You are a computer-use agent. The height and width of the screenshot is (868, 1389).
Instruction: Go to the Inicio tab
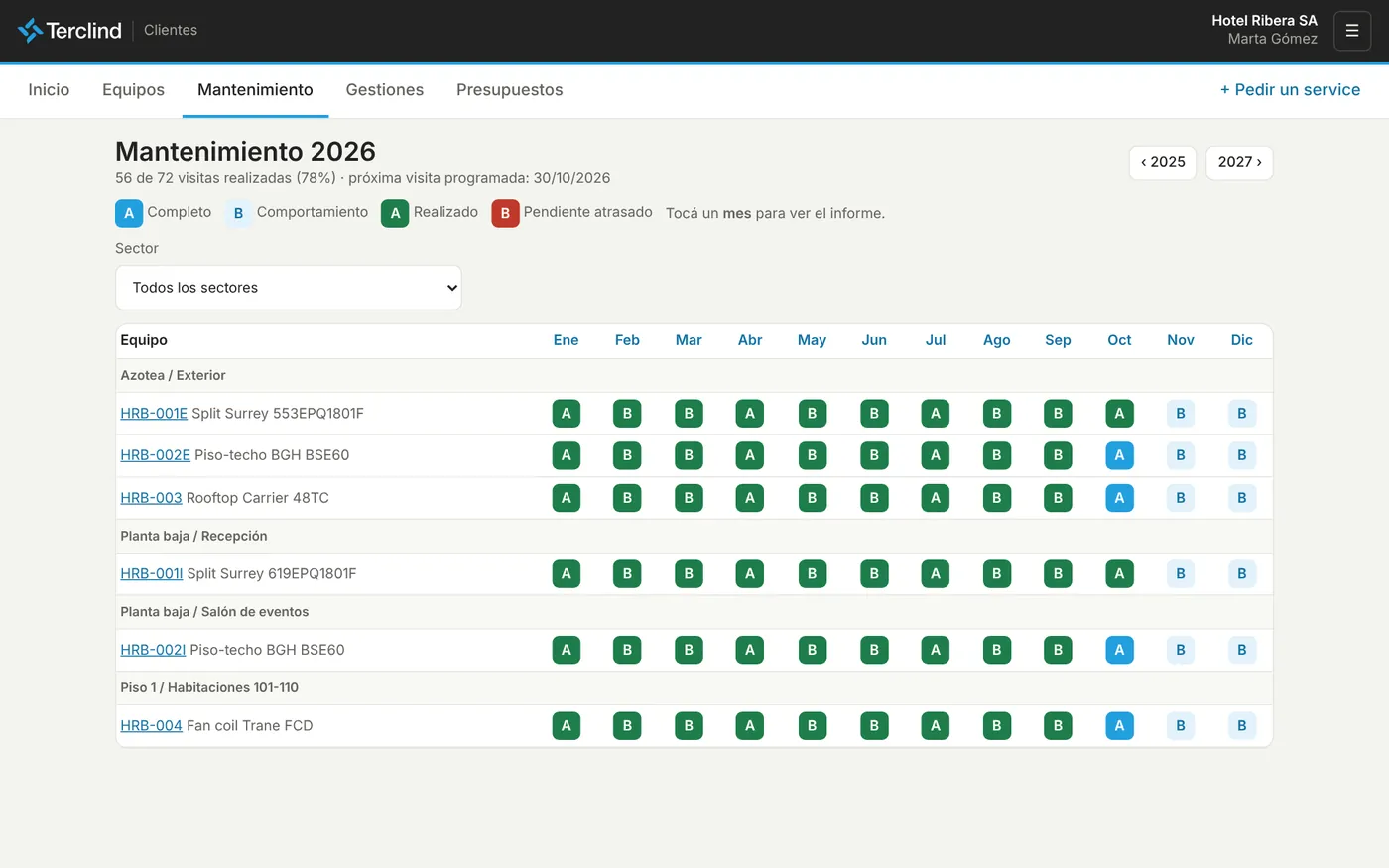click(49, 90)
